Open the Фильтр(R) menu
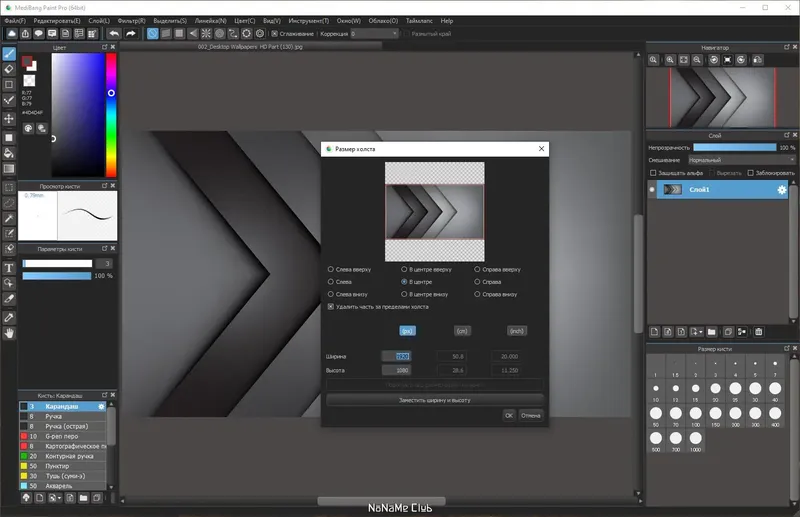 (132, 21)
